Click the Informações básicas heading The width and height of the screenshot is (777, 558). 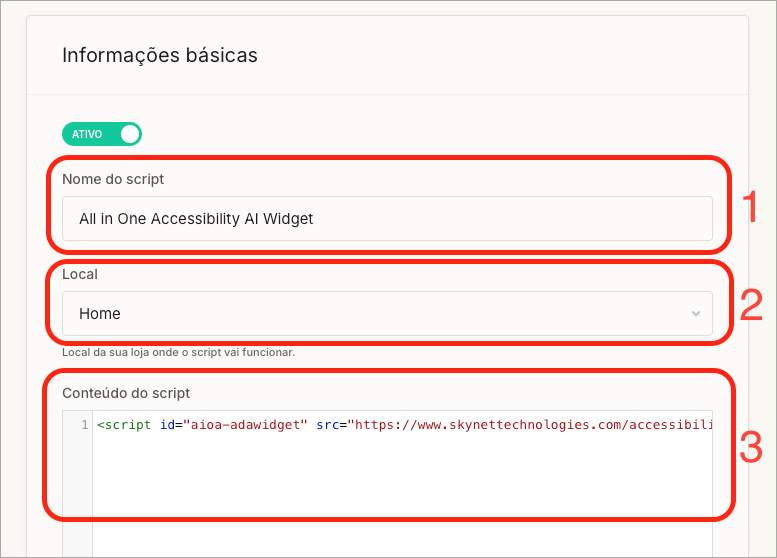pyautogui.click(x=160, y=55)
